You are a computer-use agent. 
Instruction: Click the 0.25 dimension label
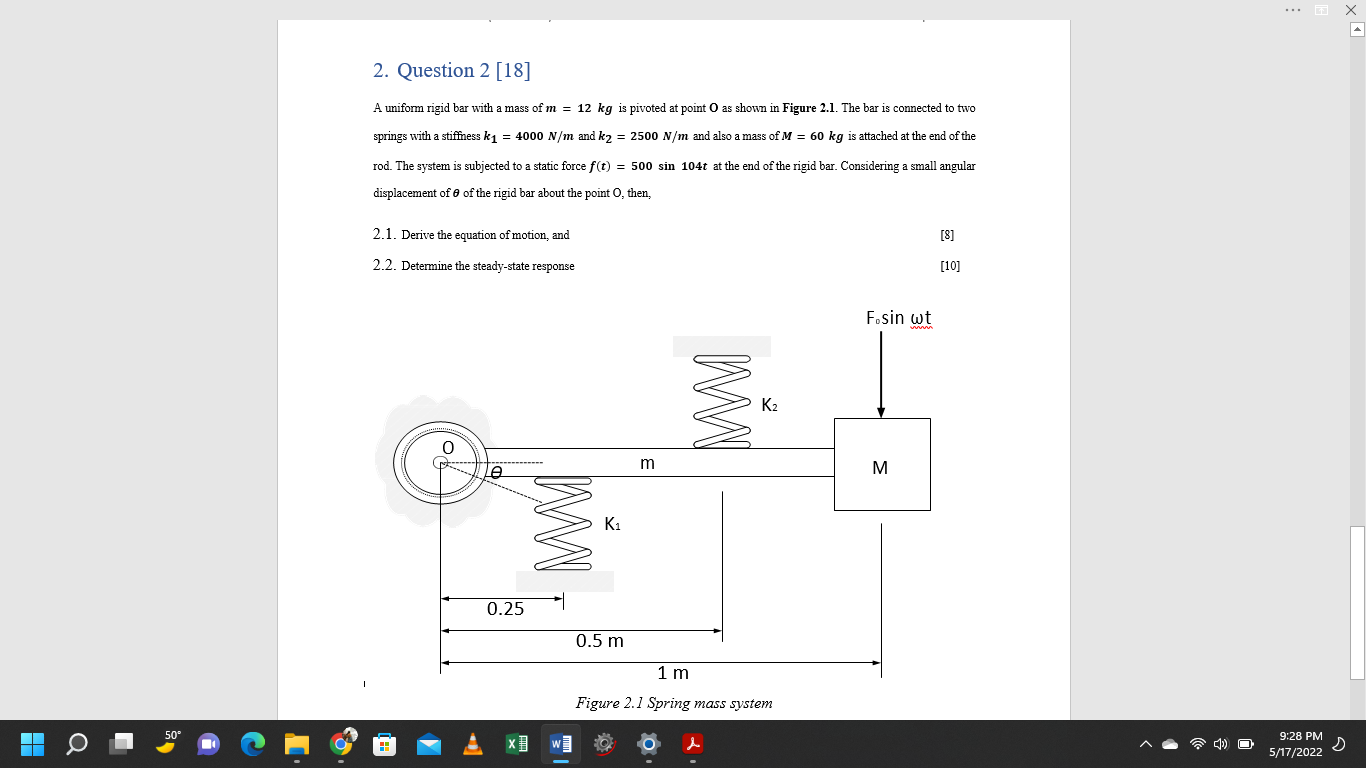(505, 609)
